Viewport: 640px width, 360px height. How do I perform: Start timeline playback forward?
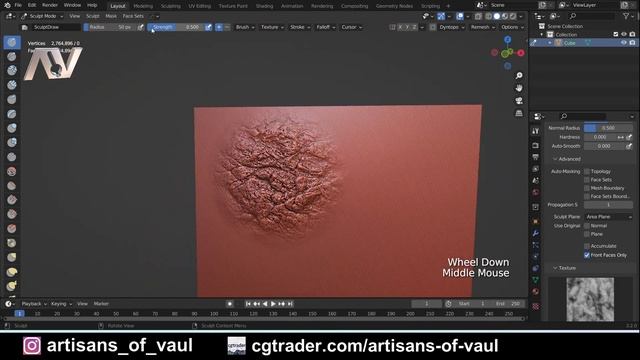273,304
